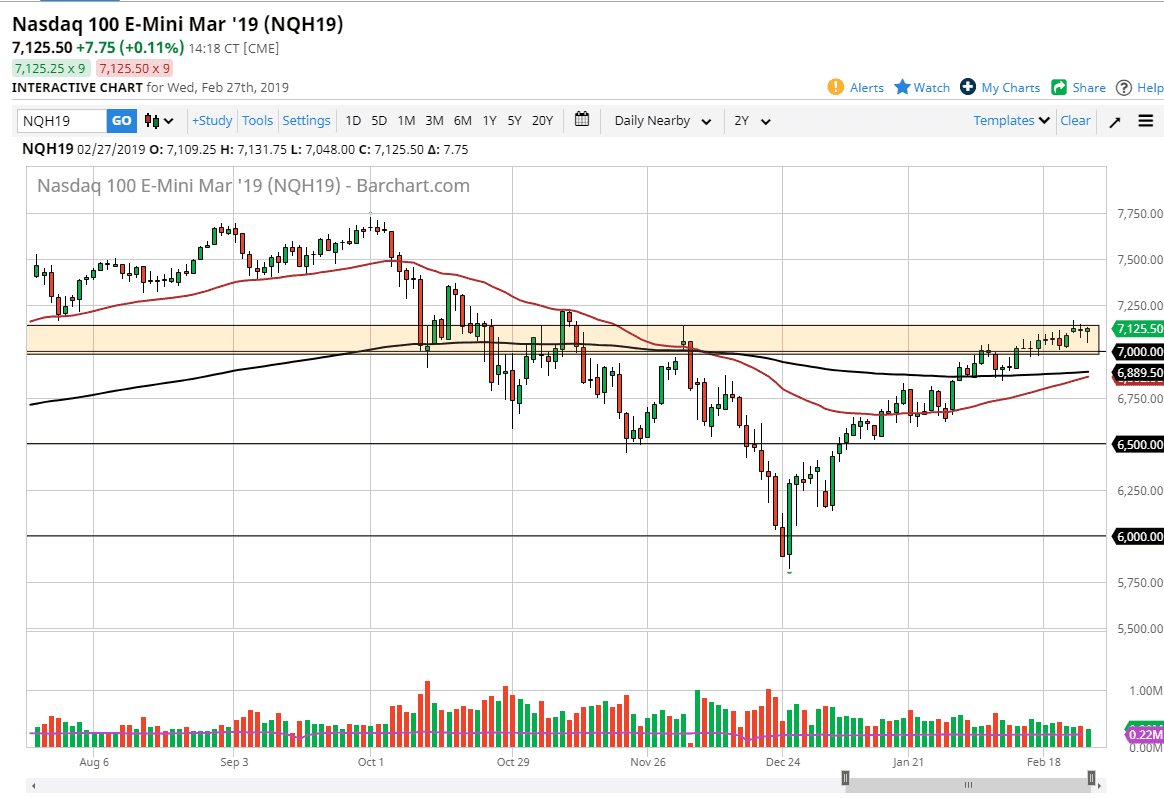Open chart Settings

pyautogui.click(x=306, y=120)
